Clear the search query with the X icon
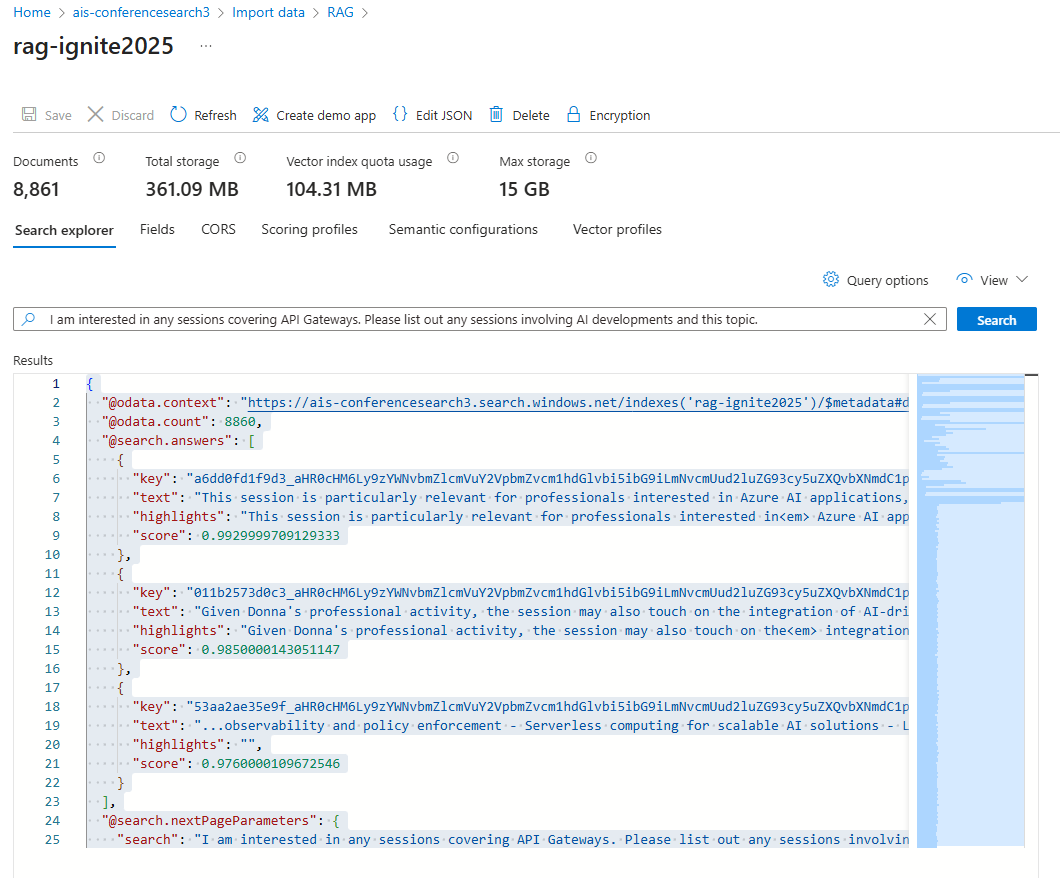This screenshot has height=878, width=1060. tap(929, 319)
